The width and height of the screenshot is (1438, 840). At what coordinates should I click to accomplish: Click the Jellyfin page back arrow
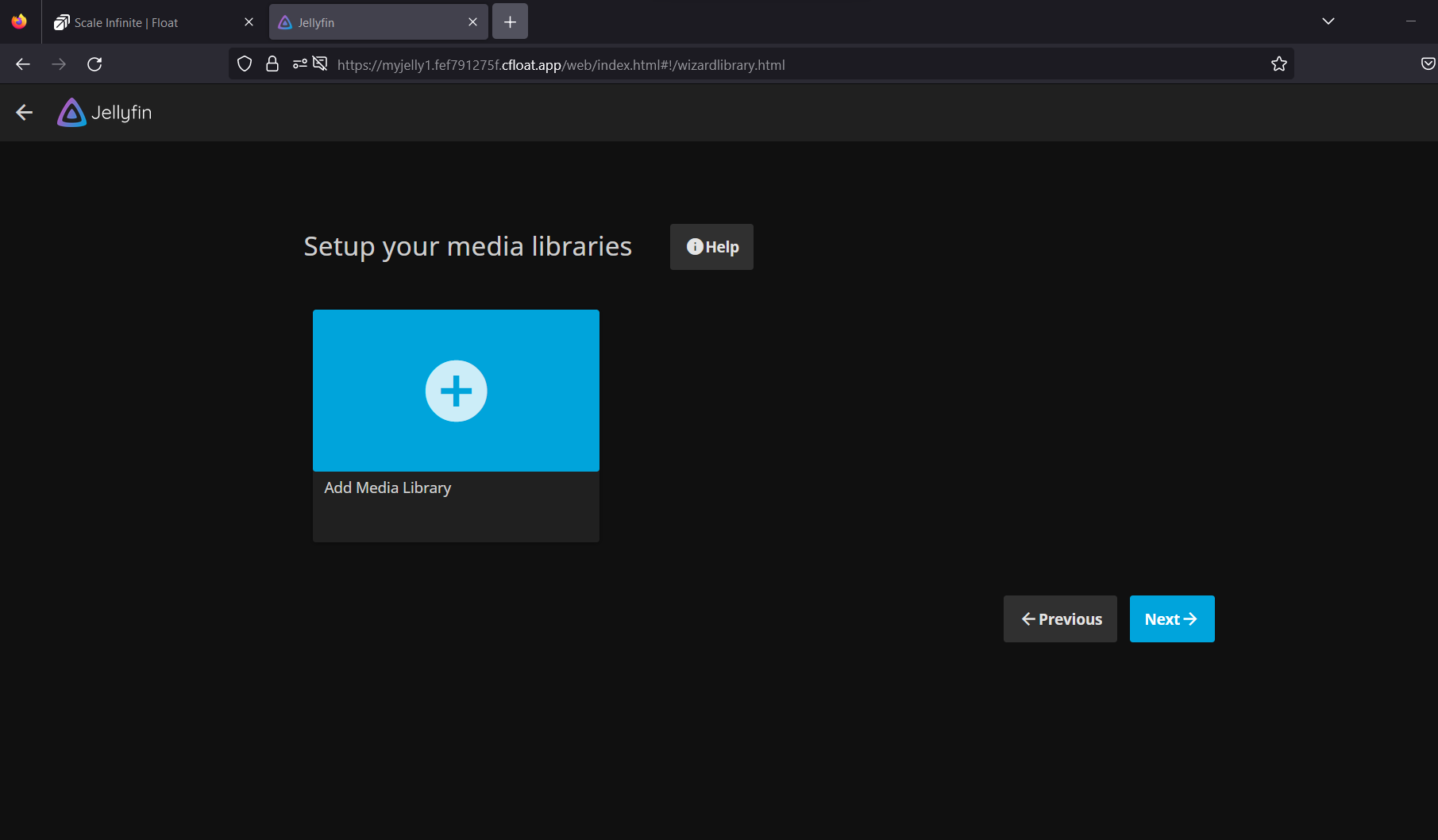click(25, 113)
